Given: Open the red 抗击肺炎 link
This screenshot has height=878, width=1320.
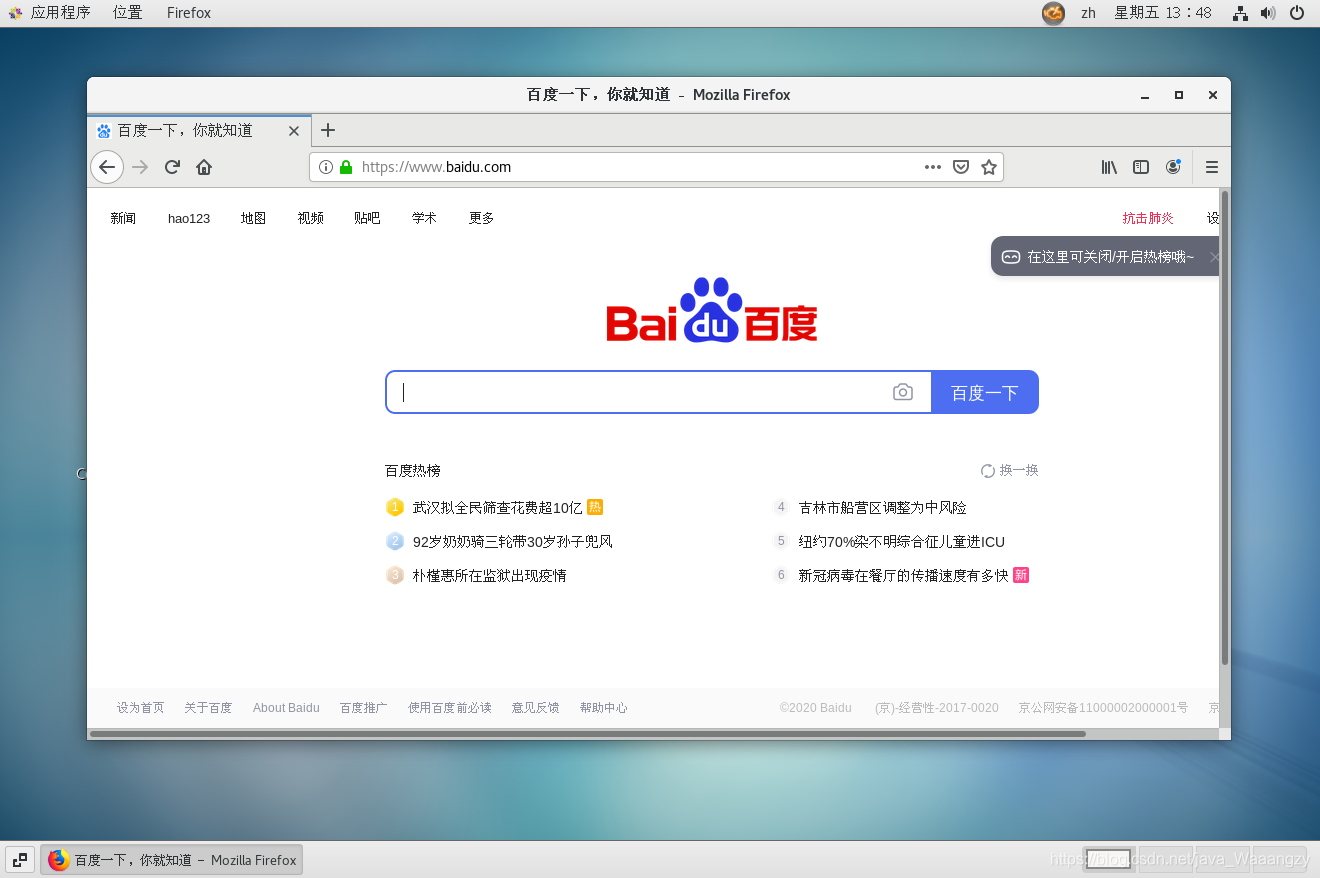Looking at the screenshot, I should click(x=1148, y=218).
